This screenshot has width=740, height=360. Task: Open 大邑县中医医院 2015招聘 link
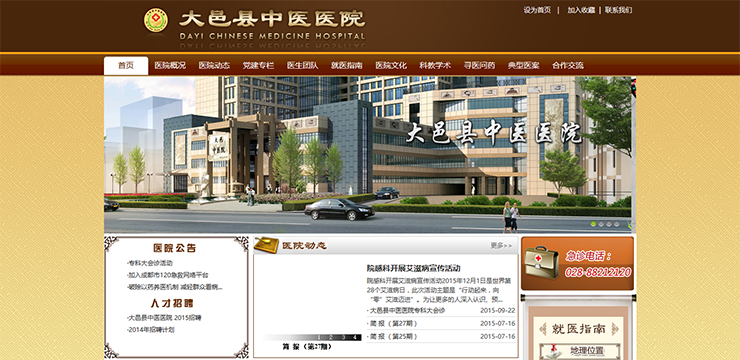coord(164,318)
